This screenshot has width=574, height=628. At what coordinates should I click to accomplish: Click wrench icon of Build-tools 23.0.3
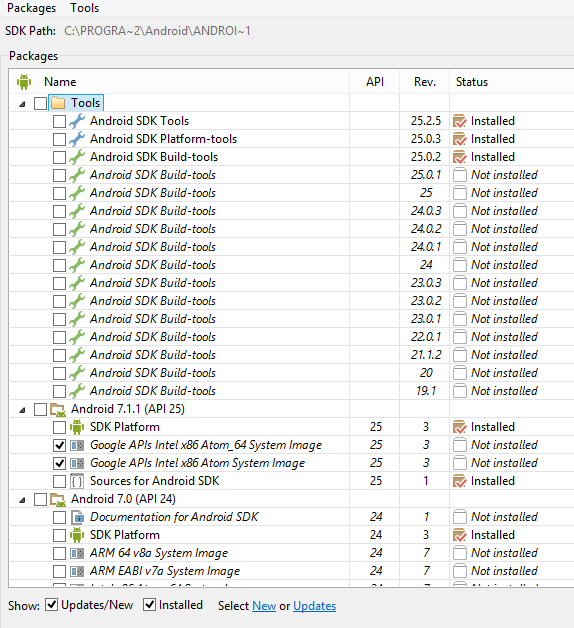coord(77,283)
